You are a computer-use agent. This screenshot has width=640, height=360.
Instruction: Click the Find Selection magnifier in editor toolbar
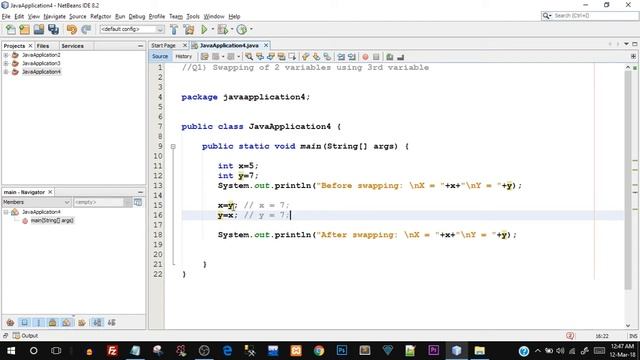(249, 57)
